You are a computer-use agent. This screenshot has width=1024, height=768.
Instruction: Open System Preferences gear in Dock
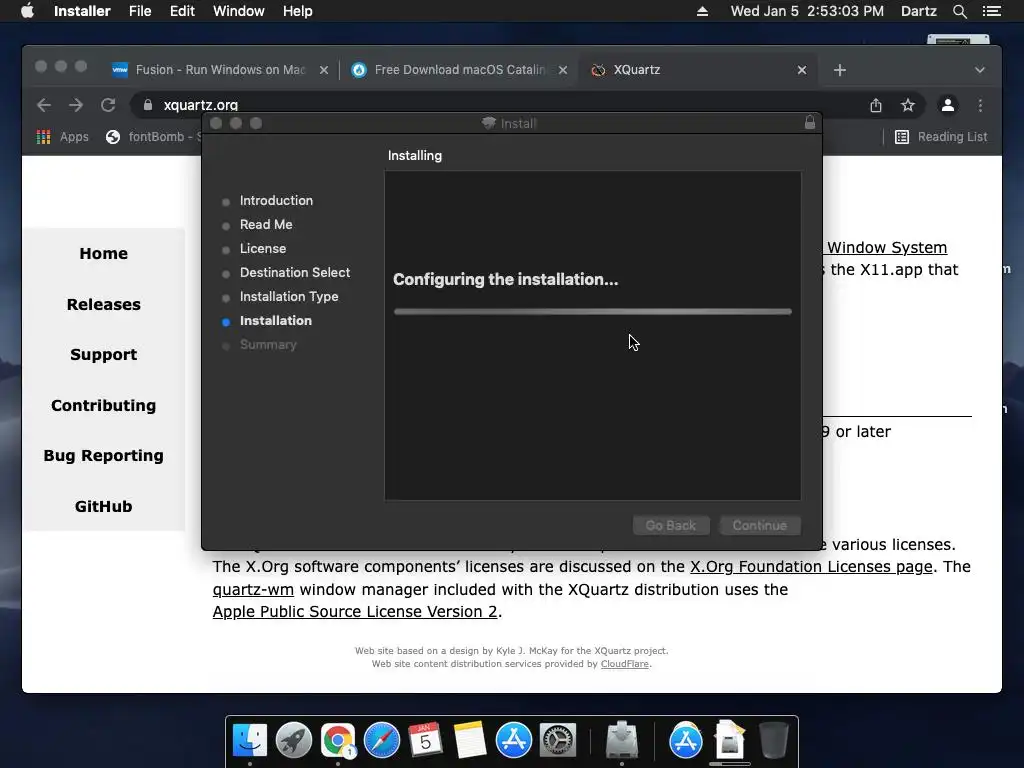557,740
